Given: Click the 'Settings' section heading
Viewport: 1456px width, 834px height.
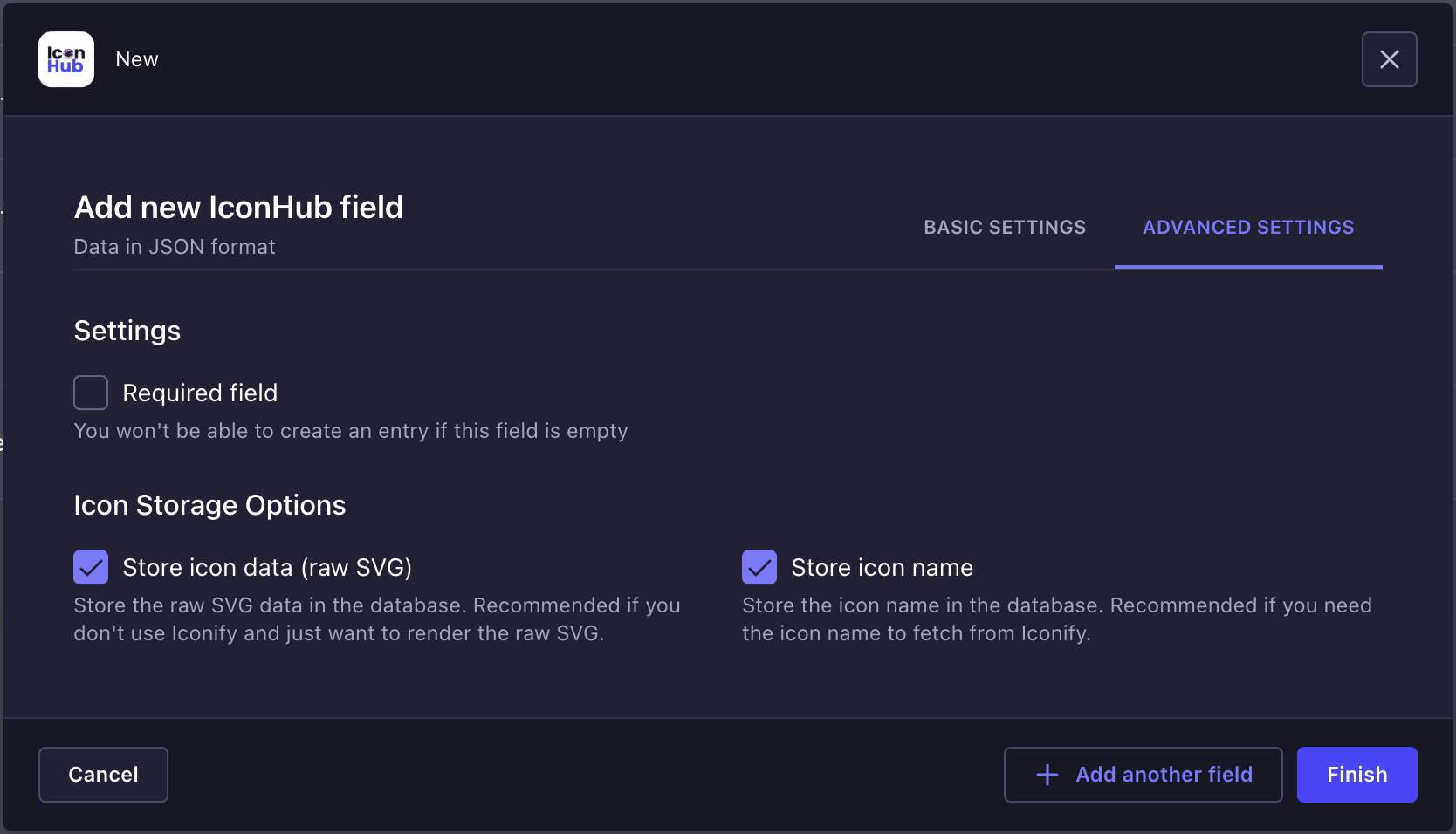Looking at the screenshot, I should (x=127, y=331).
